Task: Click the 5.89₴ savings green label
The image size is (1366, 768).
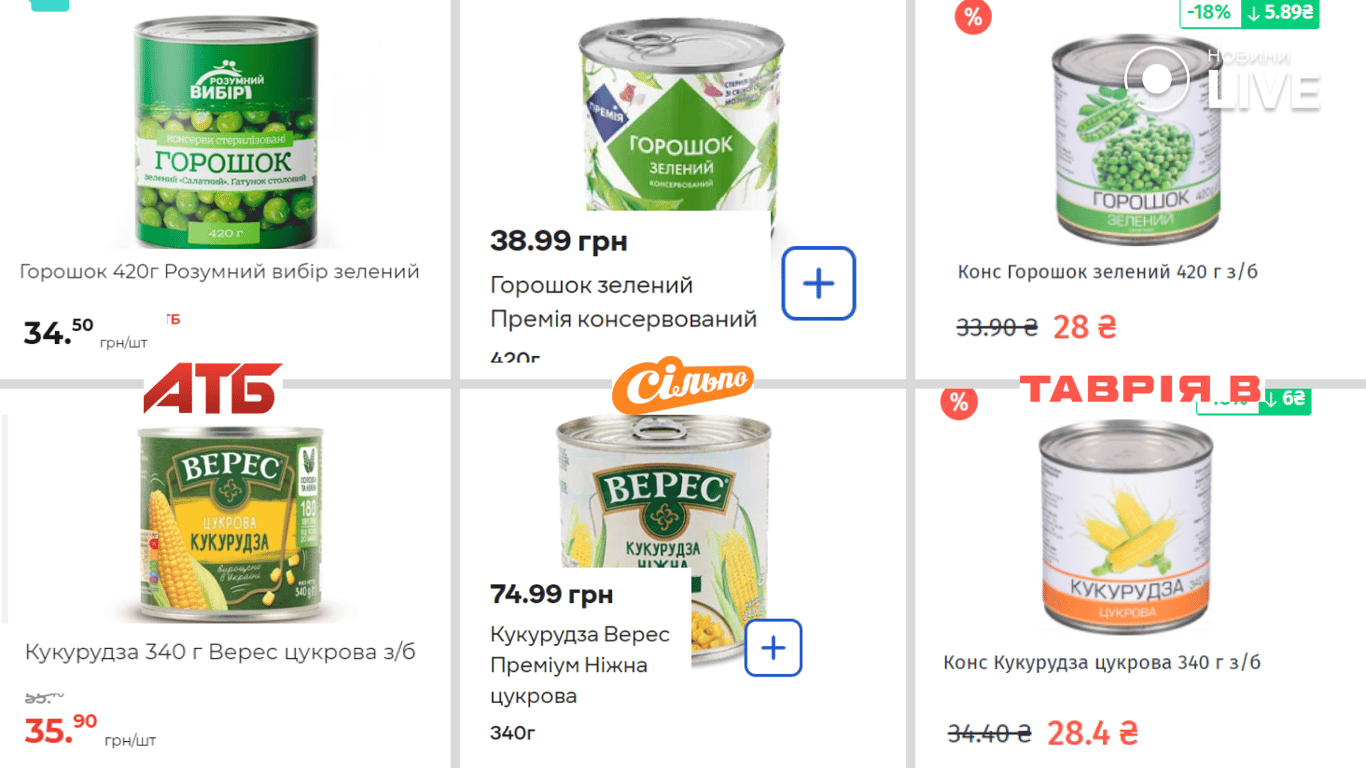Action: point(1280,13)
